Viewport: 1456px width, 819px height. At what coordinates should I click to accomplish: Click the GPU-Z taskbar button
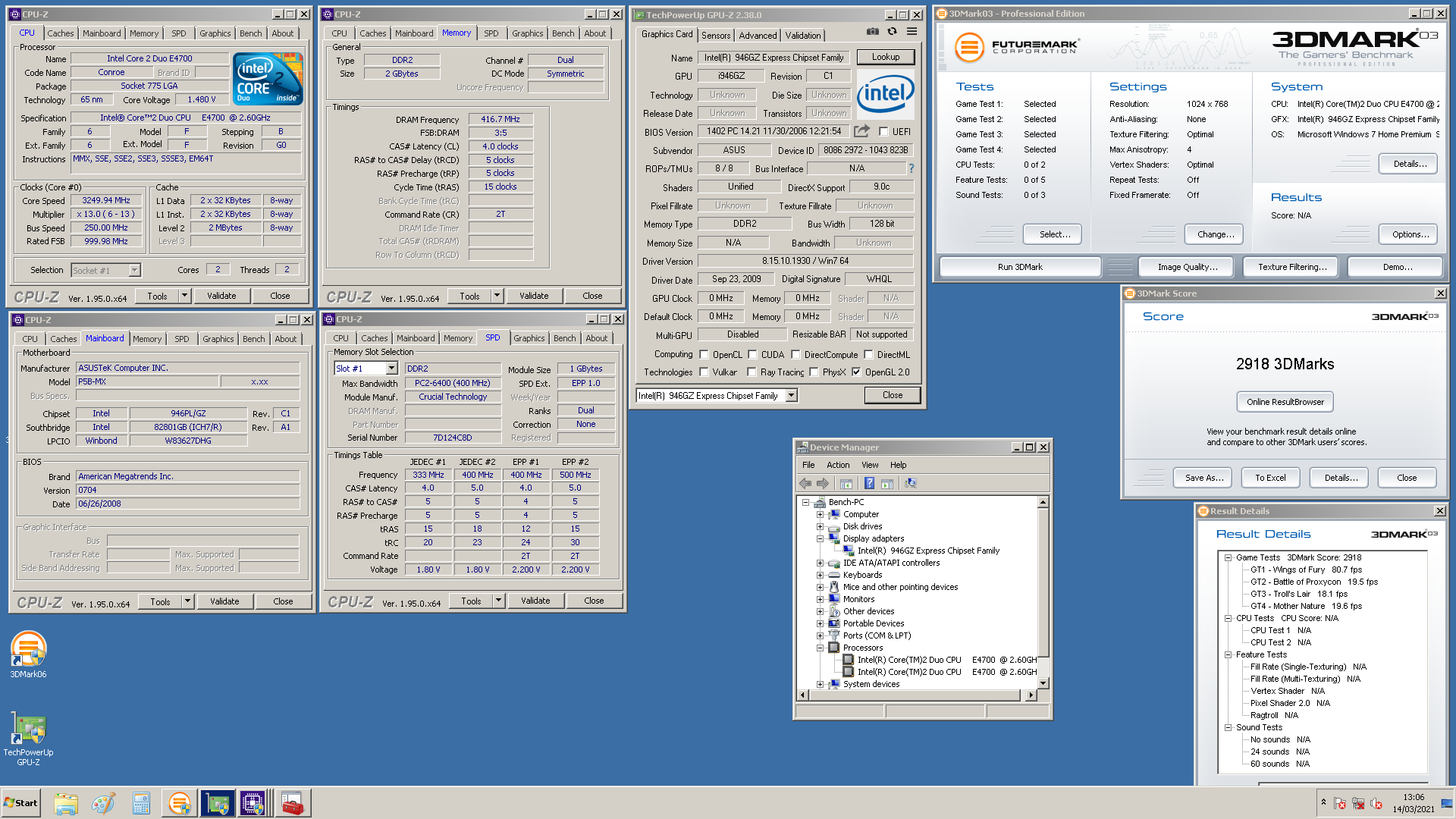coord(217,803)
